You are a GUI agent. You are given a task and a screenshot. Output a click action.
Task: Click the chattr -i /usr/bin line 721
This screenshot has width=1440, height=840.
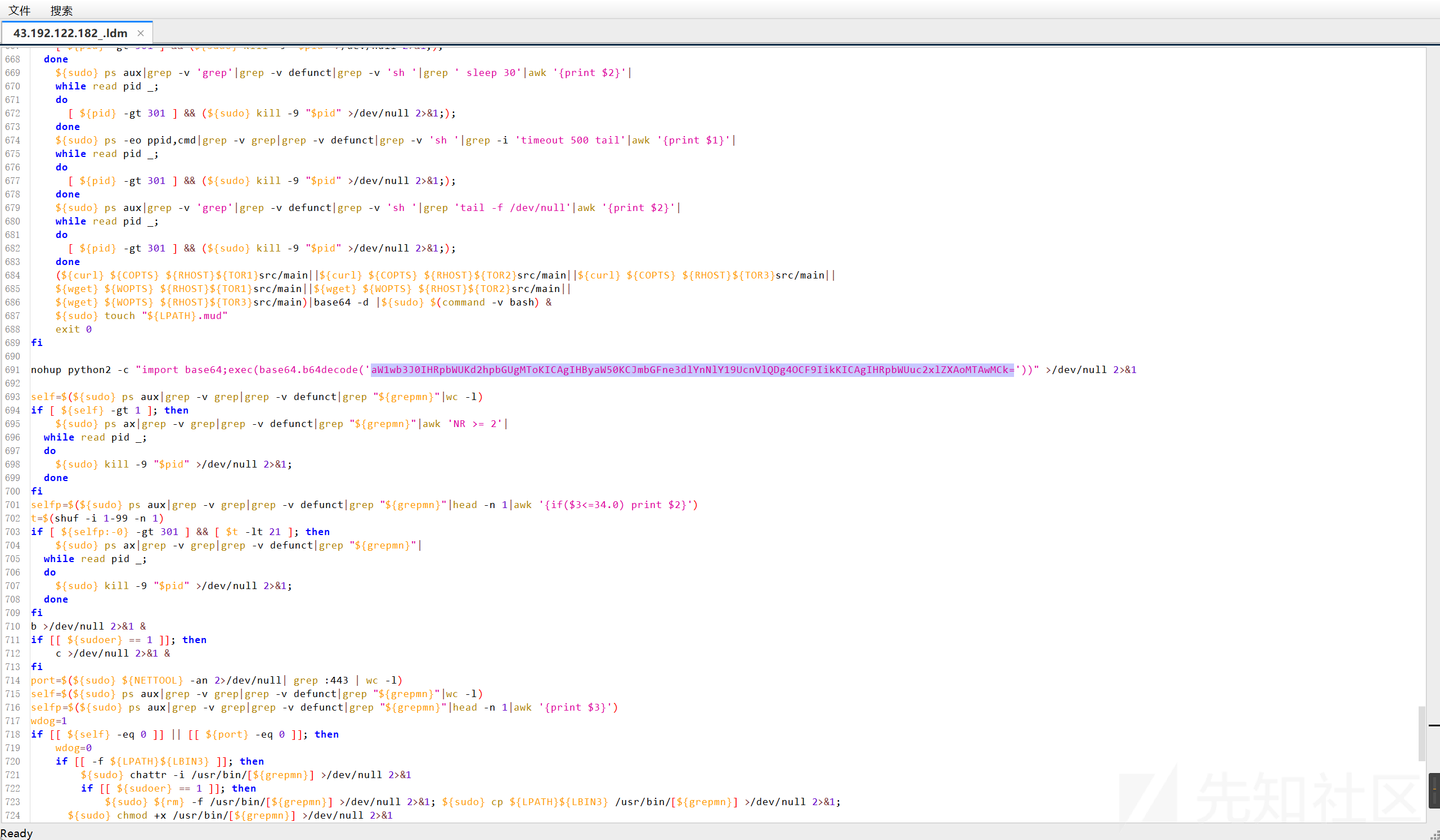click(246, 775)
